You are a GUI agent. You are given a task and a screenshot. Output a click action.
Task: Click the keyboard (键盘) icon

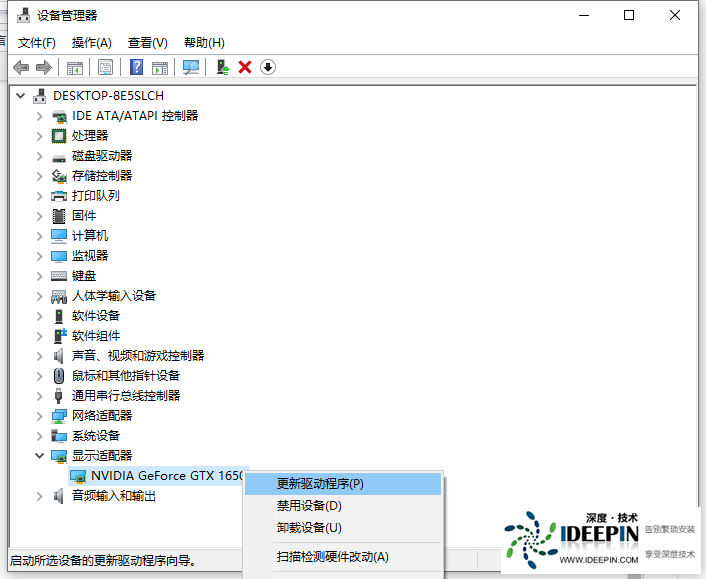click(59, 276)
